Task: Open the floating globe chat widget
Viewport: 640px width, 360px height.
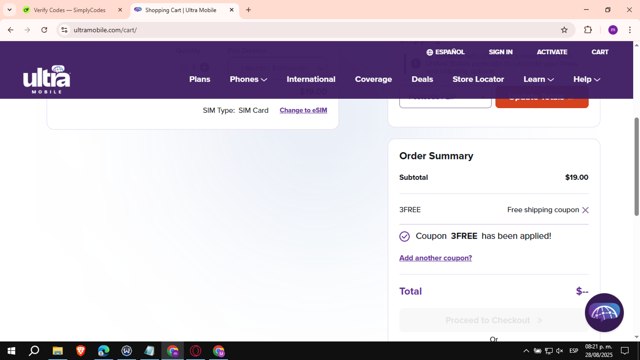Action: [x=604, y=312]
